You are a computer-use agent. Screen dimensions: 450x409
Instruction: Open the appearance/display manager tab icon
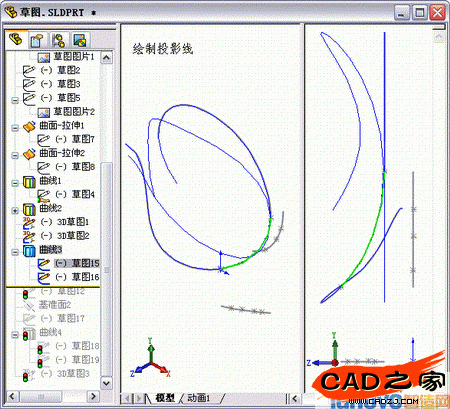coord(80,40)
